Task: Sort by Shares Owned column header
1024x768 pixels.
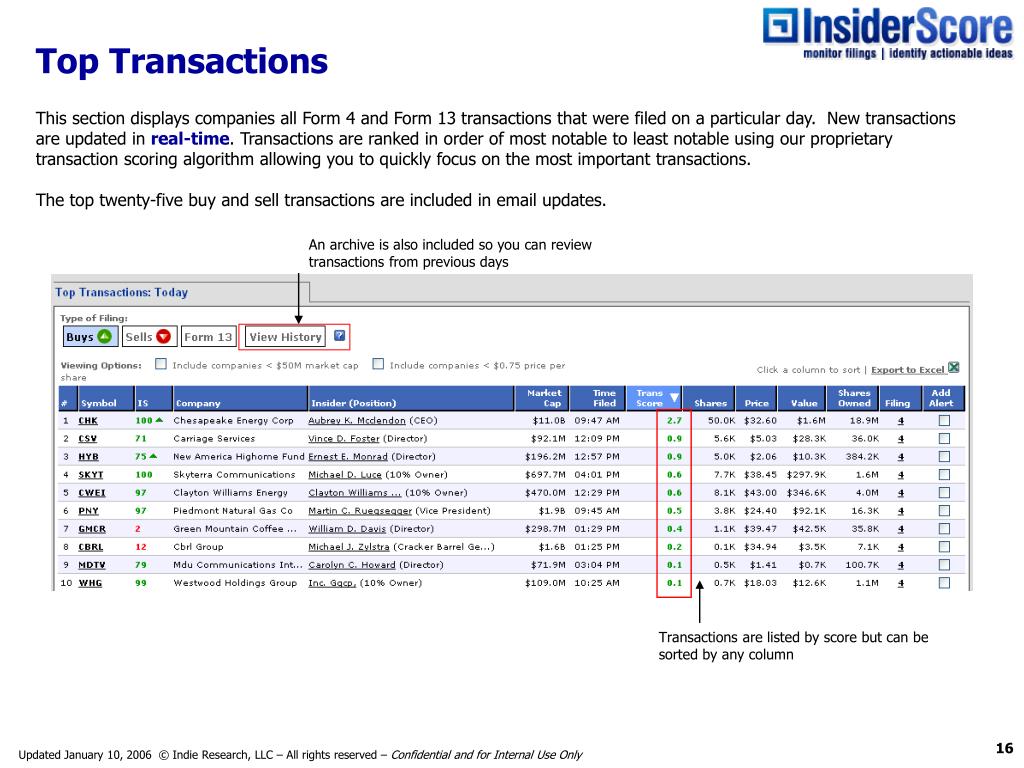Action: coord(854,398)
